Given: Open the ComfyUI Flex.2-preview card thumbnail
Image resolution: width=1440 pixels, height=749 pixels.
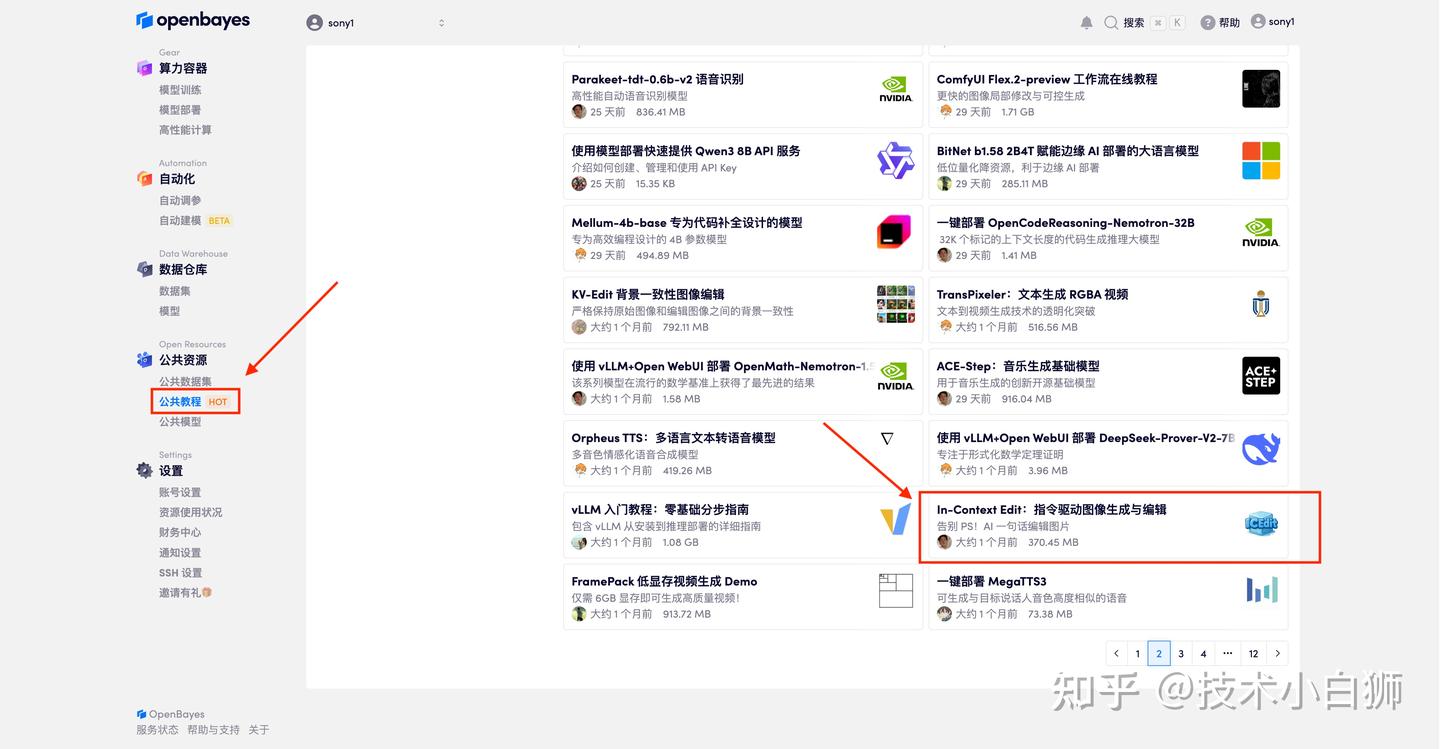Looking at the screenshot, I should (1260, 88).
